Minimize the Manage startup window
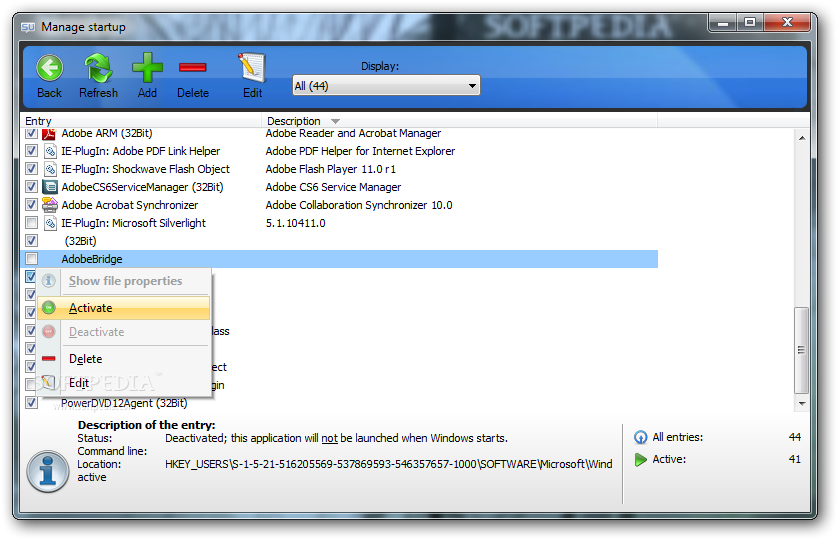 pos(723,22)
